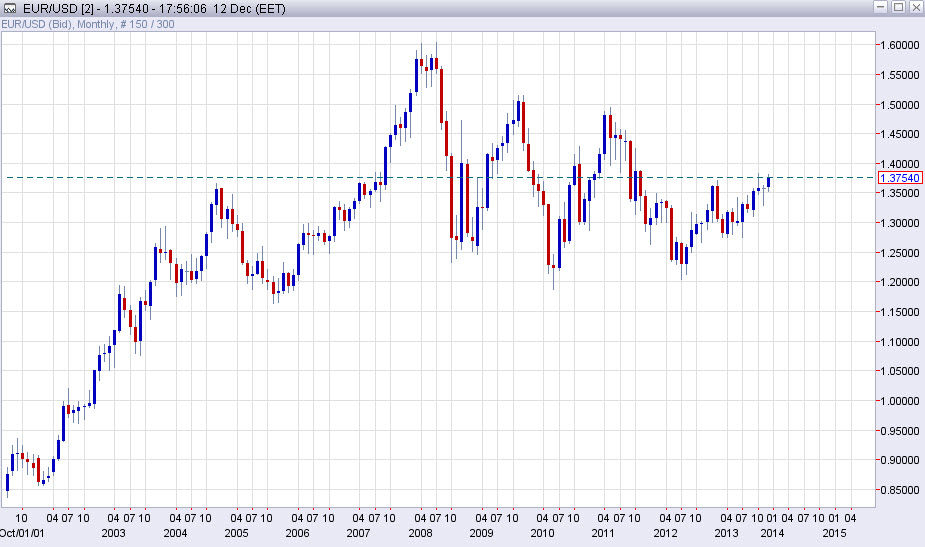Click the Oct/01/01 start date label
This screenshot has width=925, height=547.
tap(22, 534)
